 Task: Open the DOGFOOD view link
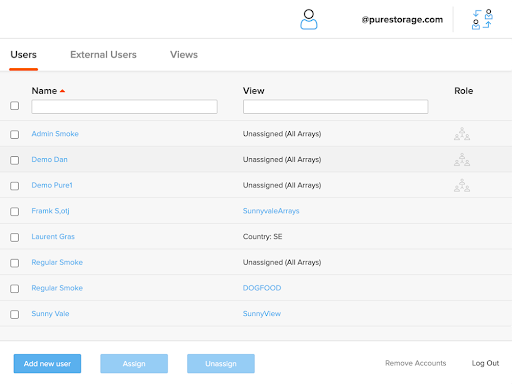pos(262,288)
